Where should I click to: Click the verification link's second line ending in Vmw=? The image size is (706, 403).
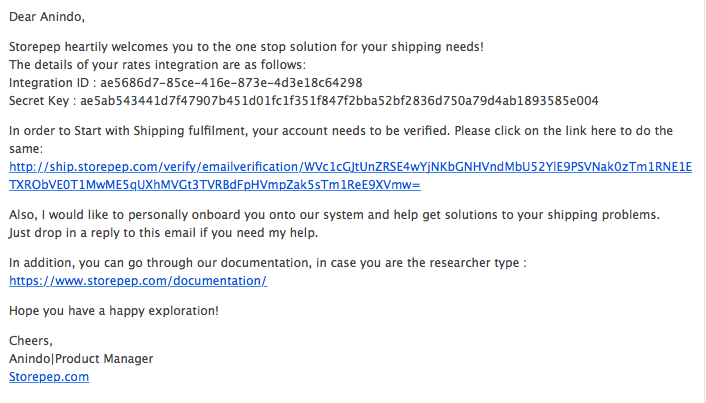(x=215, y=185)
